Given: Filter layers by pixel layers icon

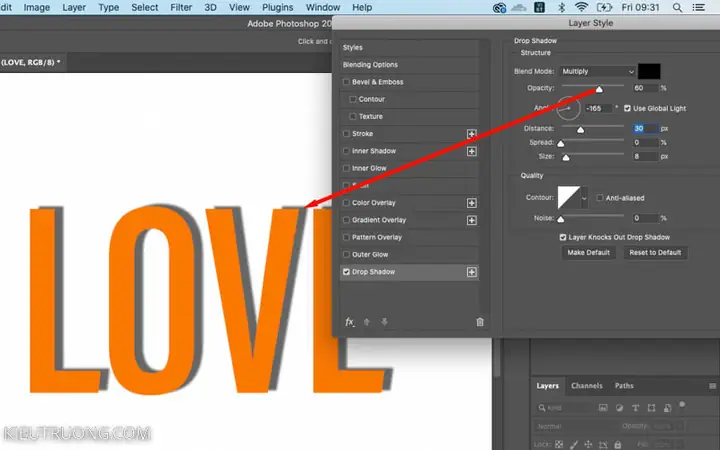Looking at the screenshot, I should tap(603, 408).
